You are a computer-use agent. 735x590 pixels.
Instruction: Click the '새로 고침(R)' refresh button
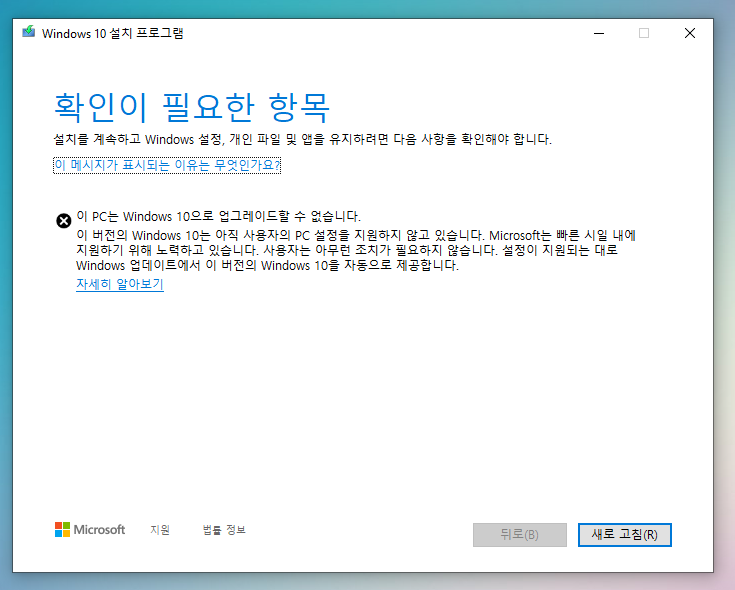(624, 535)
